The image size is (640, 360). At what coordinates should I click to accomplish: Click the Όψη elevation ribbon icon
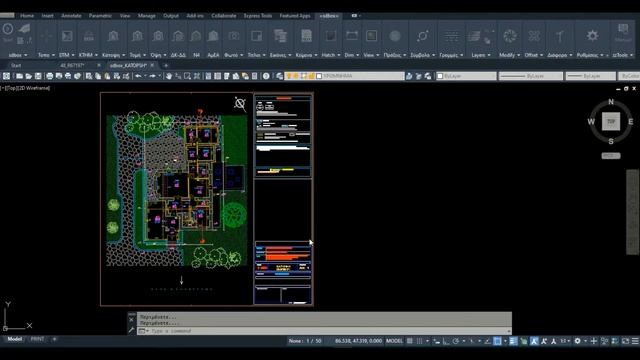point(158,36)
